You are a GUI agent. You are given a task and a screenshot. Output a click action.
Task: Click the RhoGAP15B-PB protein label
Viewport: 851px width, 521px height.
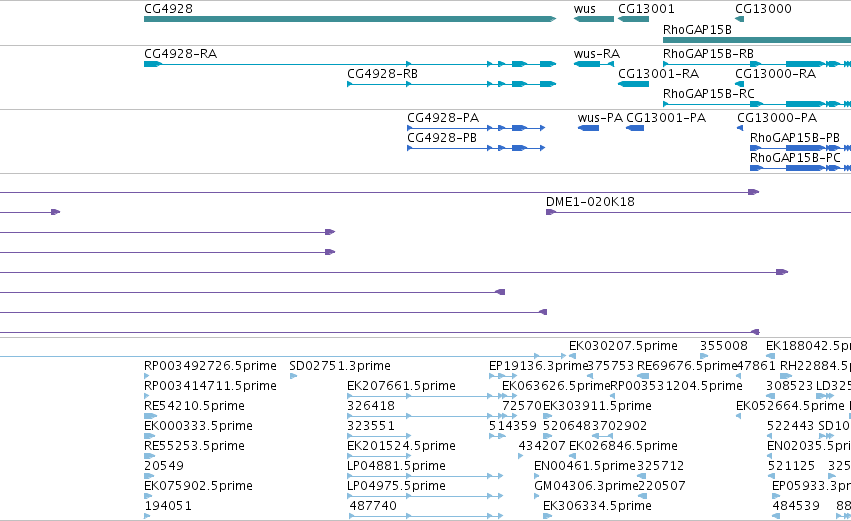click(x=795, y=138)
